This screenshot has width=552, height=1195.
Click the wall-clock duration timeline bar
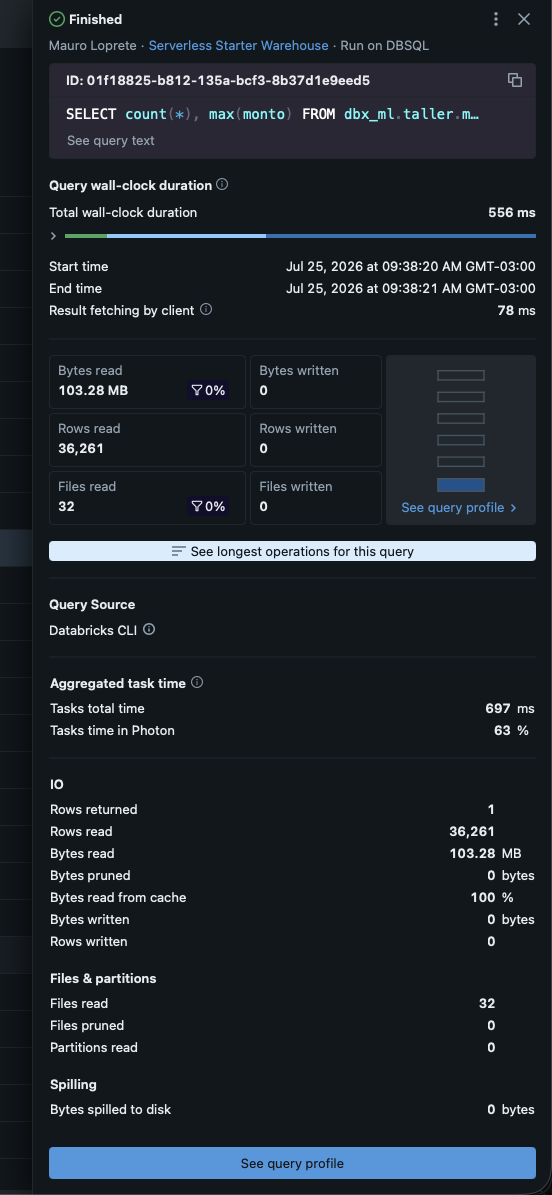[x=300, y=236]
